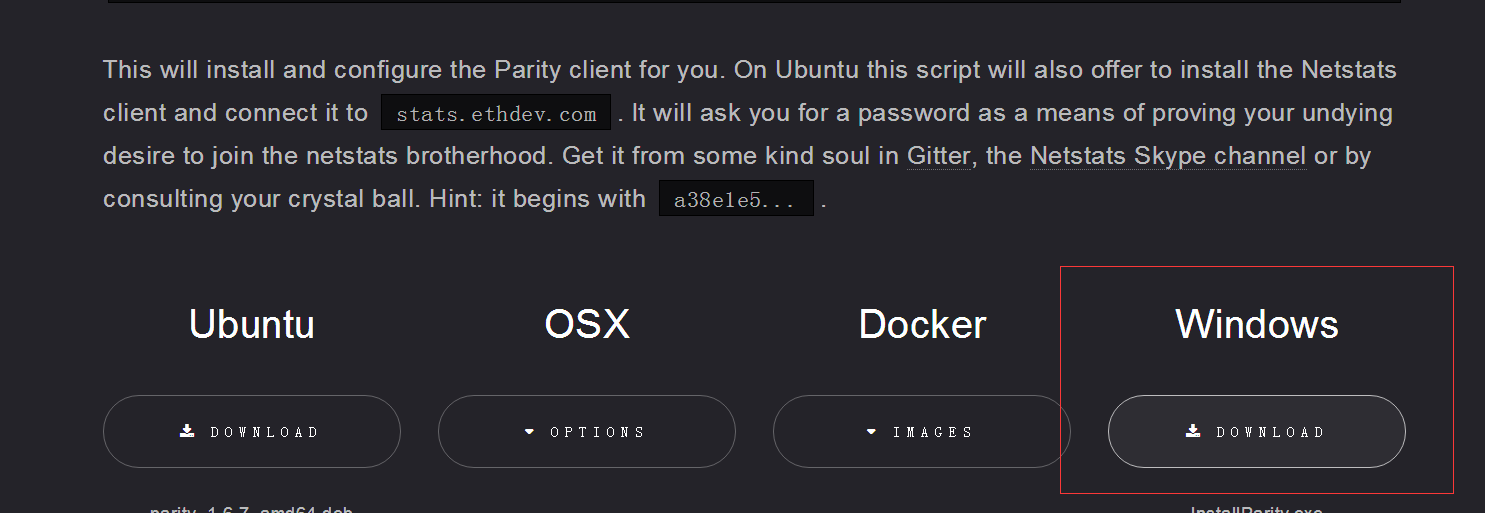Viewport: 1485px width, 513px height.
Task: Click the stats.ethdev.com code snippet
Action: (x=496, y=113)
